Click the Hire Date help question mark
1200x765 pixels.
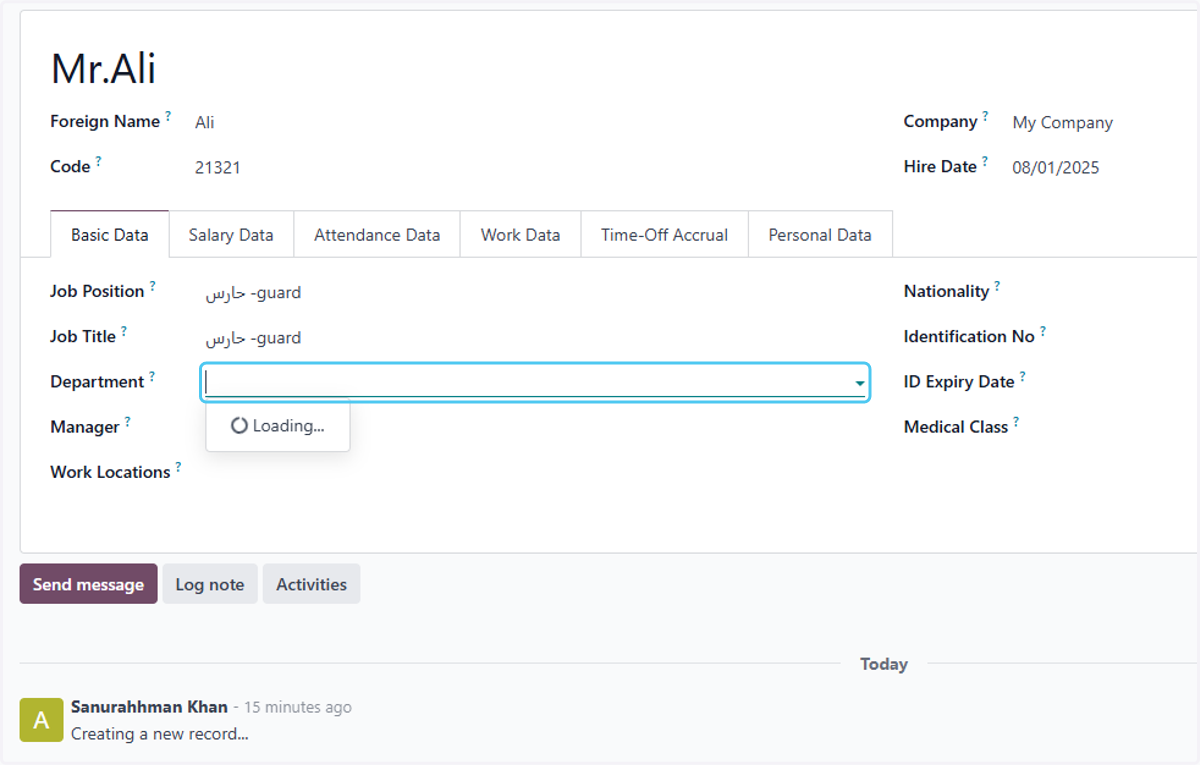984,161
